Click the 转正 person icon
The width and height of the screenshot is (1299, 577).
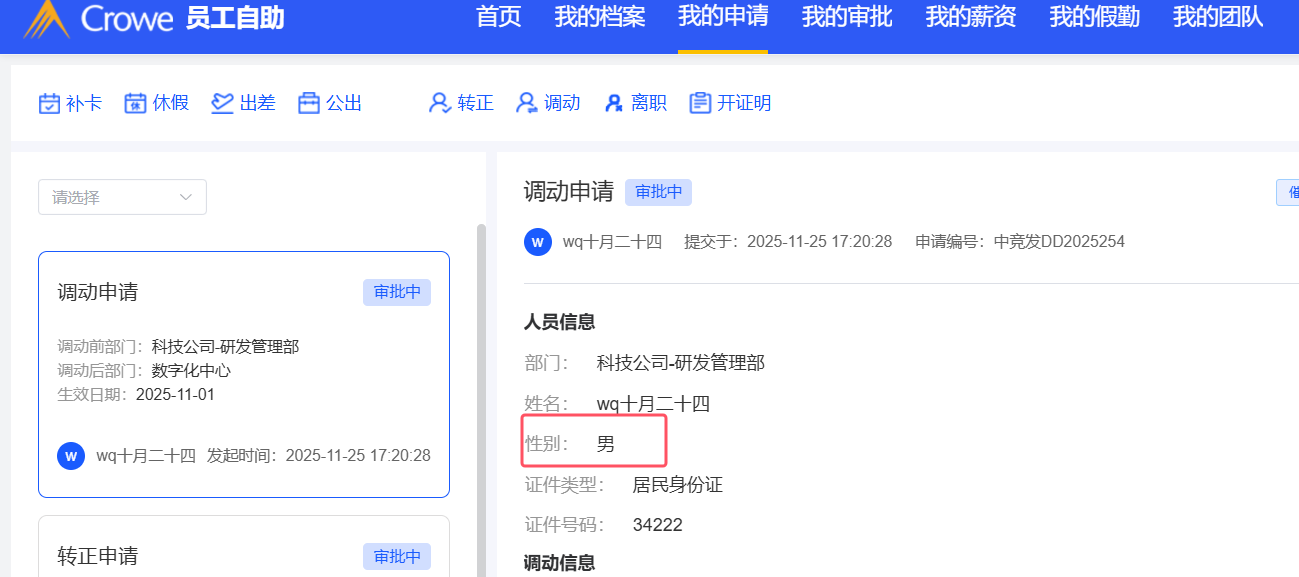(440, 103)
